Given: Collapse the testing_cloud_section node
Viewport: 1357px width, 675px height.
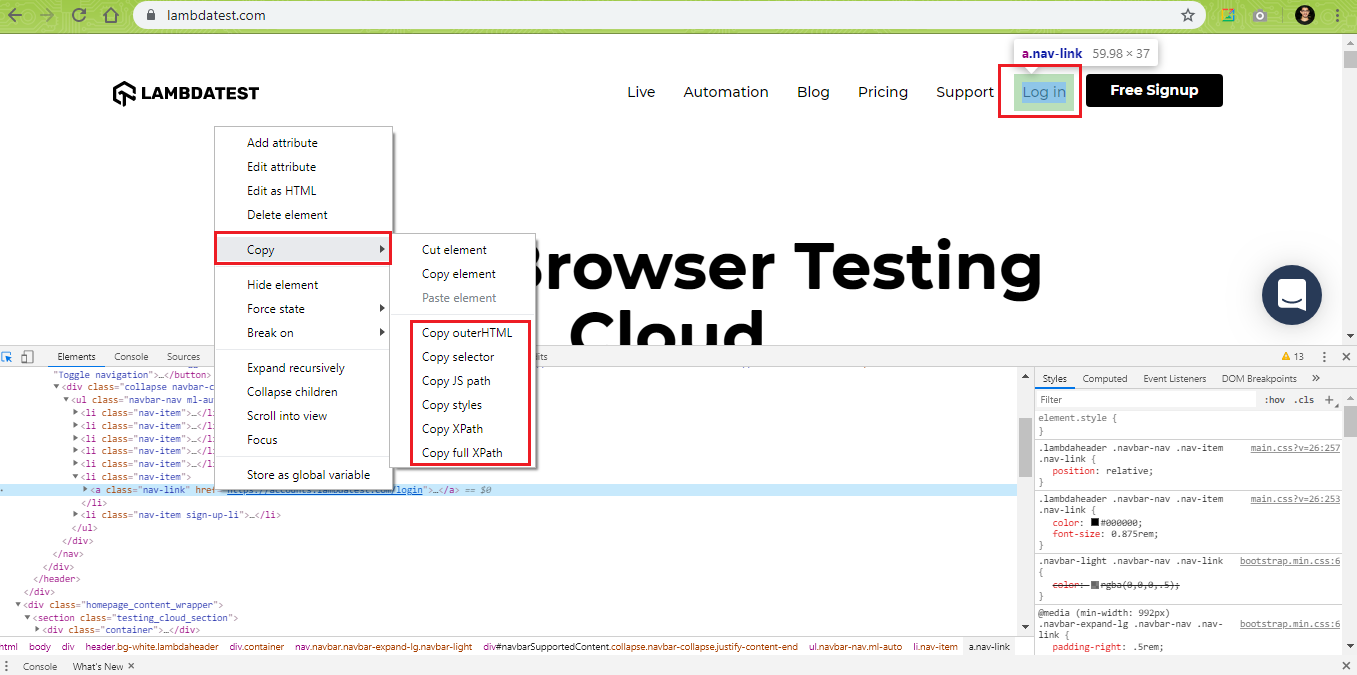Looking at the screenshot, I should pos(29,617).
